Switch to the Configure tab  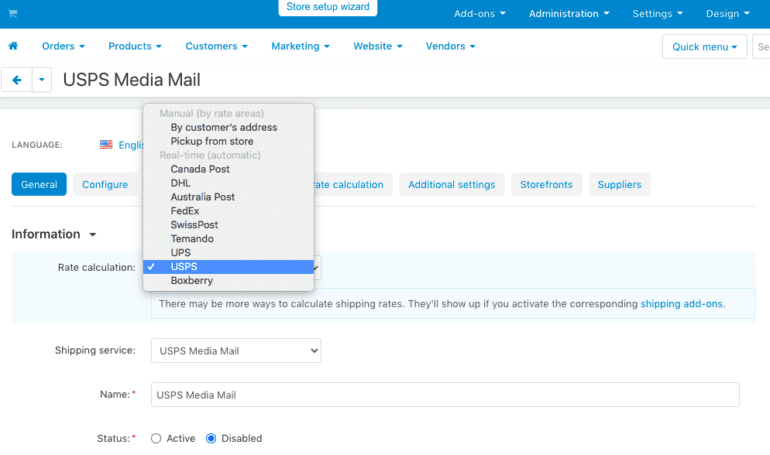105,185
